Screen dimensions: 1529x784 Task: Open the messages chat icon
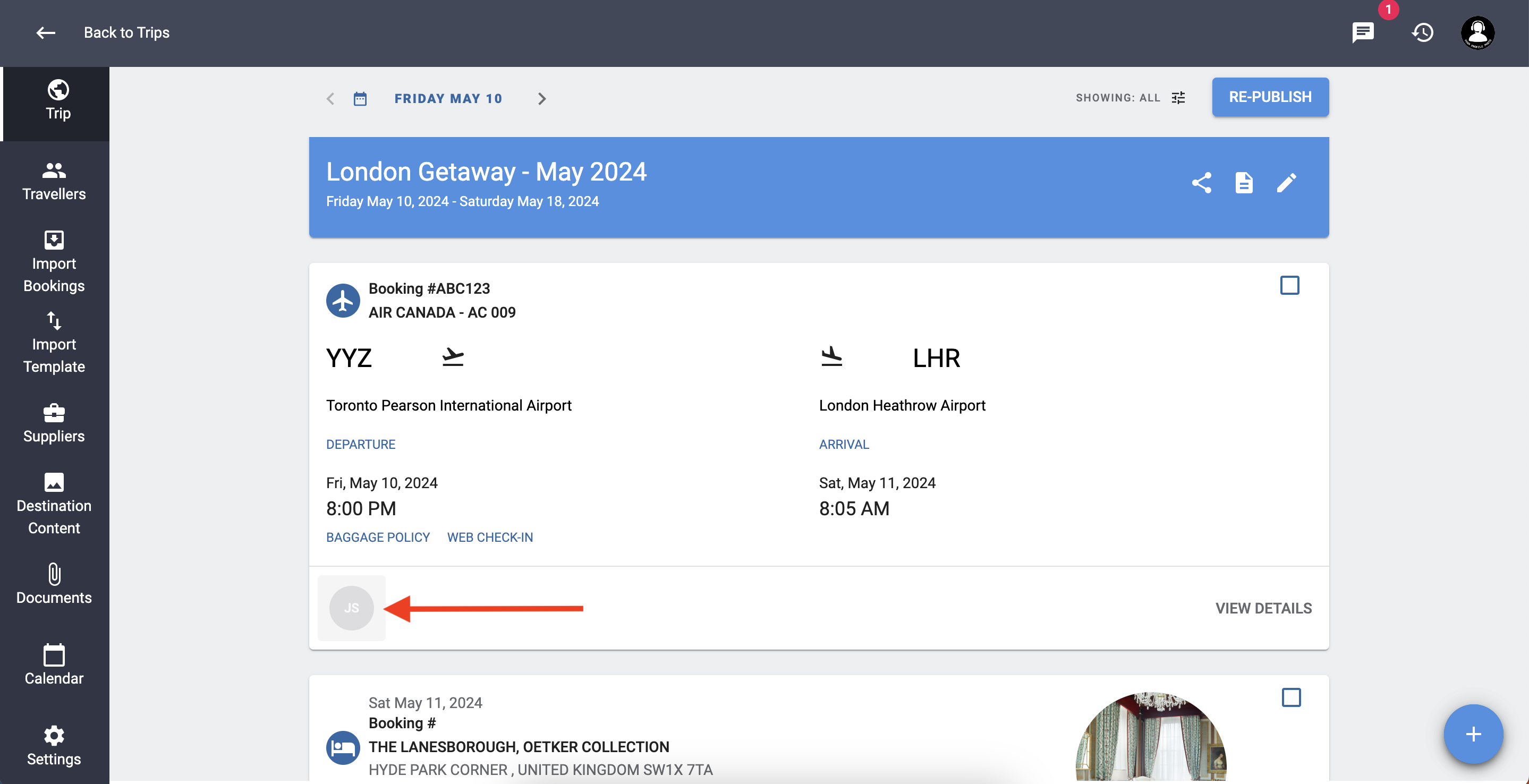click(1363, 32)
